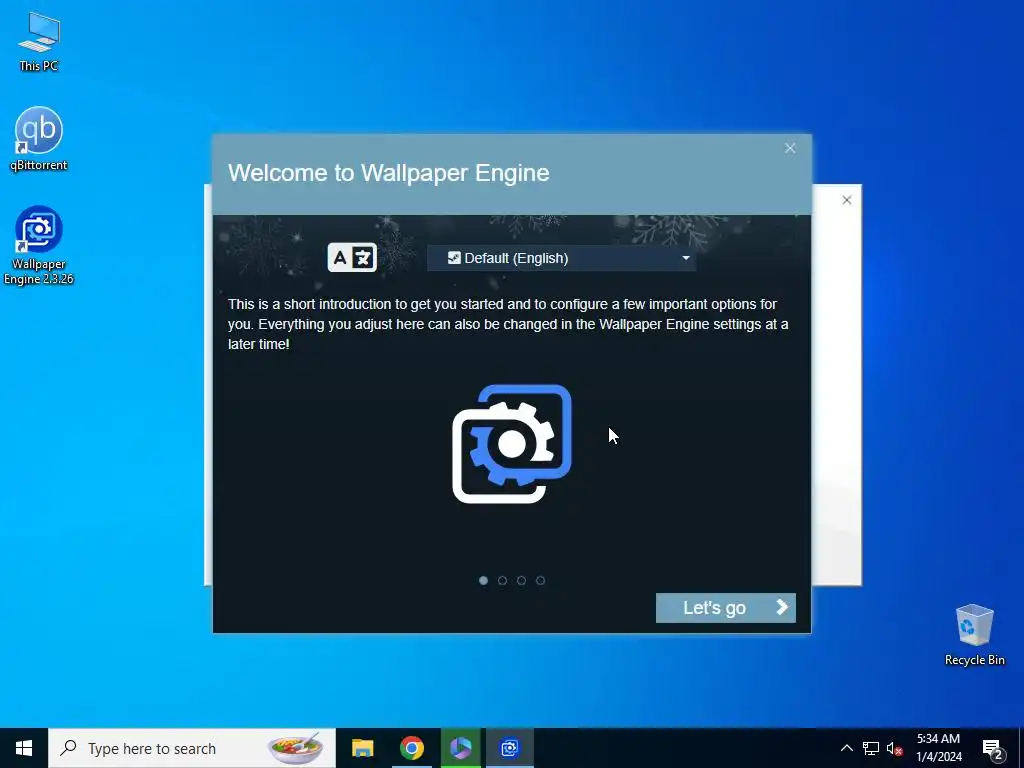Open File Explorer from the taskbar

pyautogui.click(x=362, y=748)
